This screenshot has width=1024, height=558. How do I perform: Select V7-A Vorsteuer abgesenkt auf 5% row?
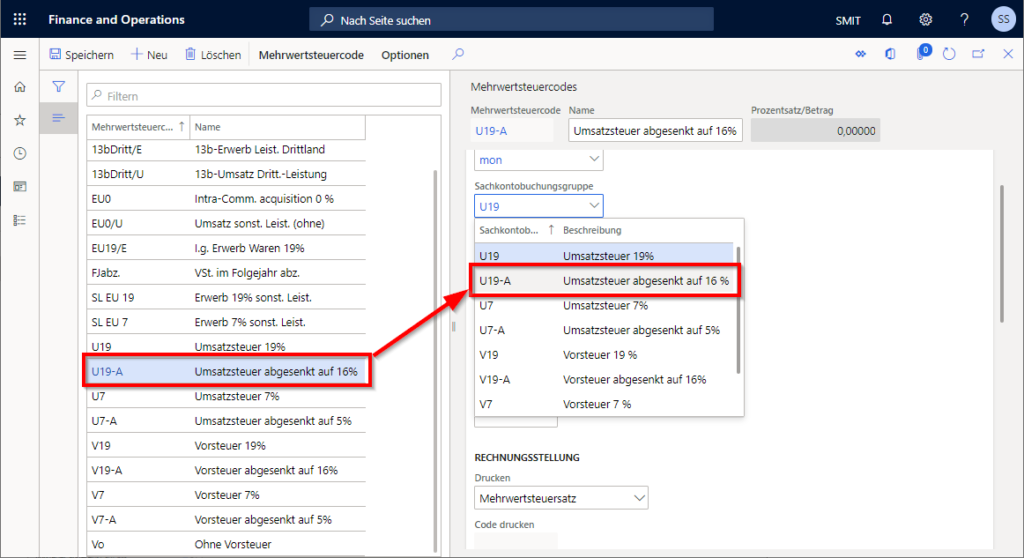pos(226,519)
